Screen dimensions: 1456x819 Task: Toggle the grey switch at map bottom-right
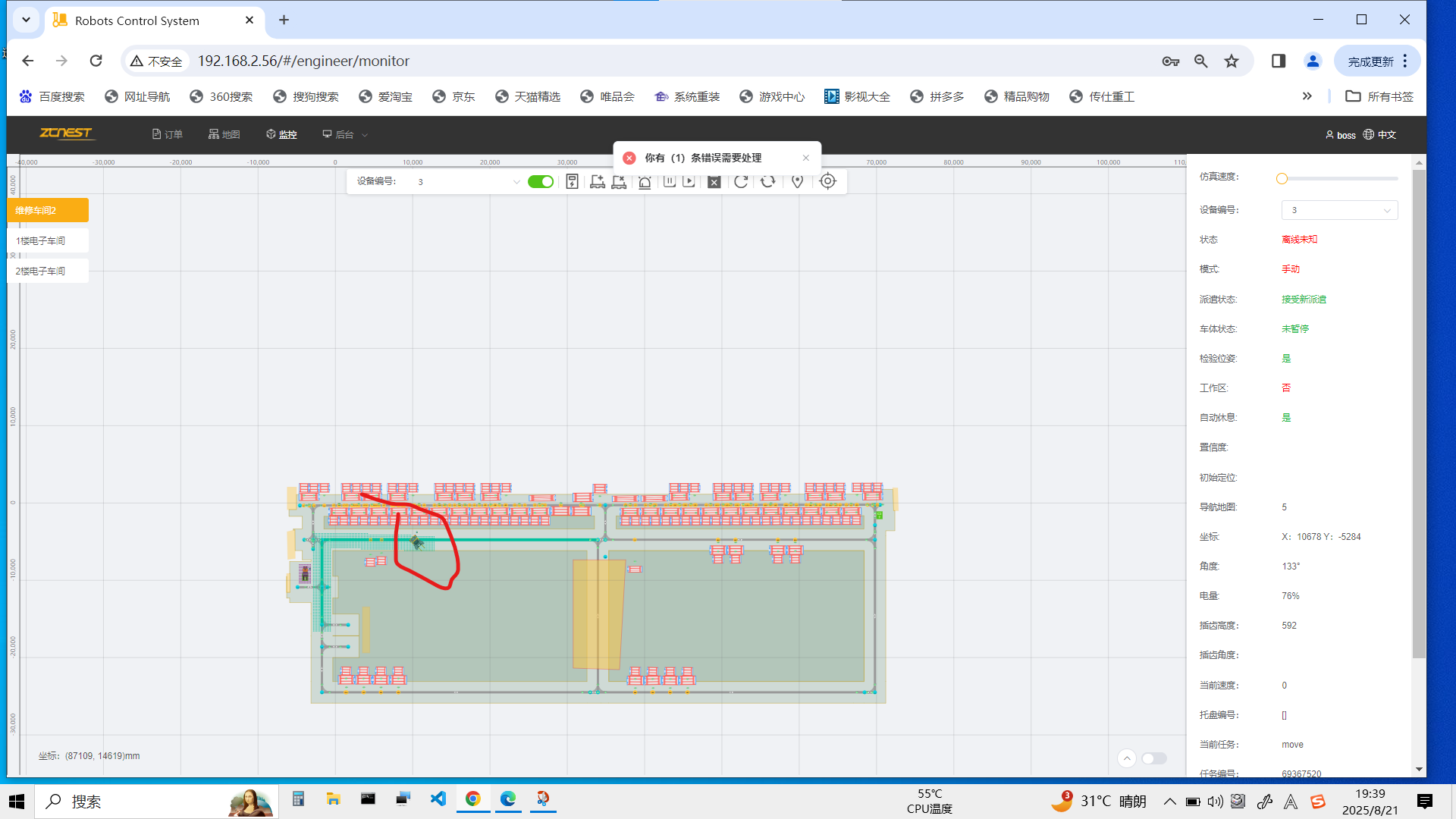[x=1153, y=758]
